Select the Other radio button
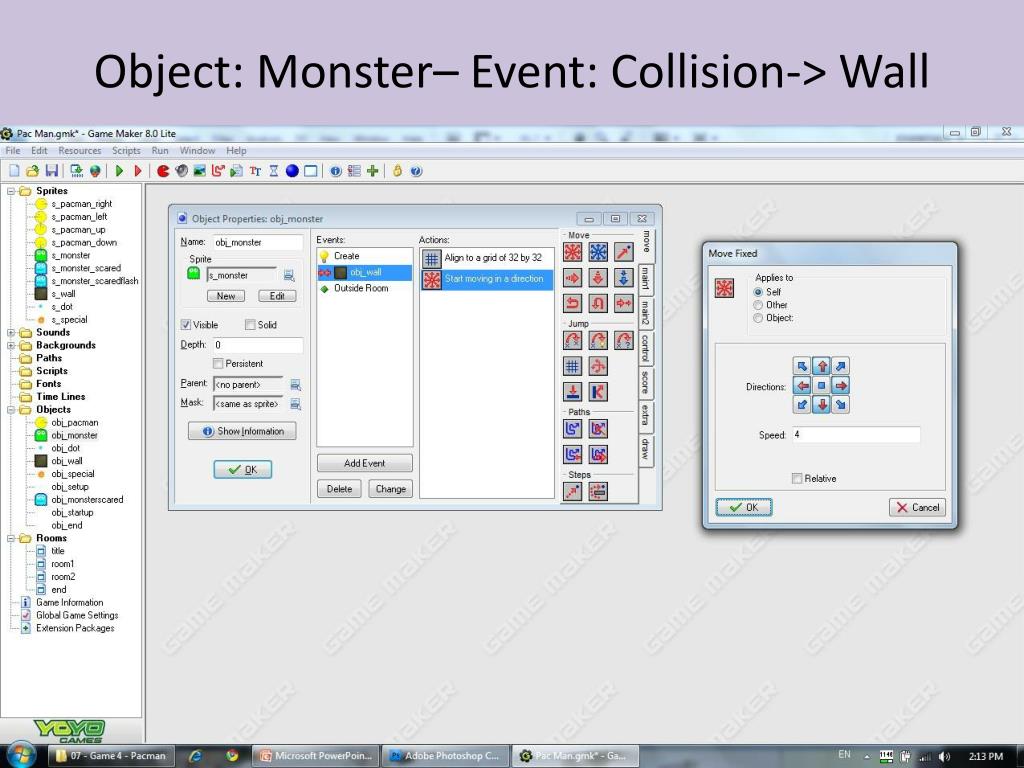The width and height of the screenshot is (1024, 768). tap(758, 305)
